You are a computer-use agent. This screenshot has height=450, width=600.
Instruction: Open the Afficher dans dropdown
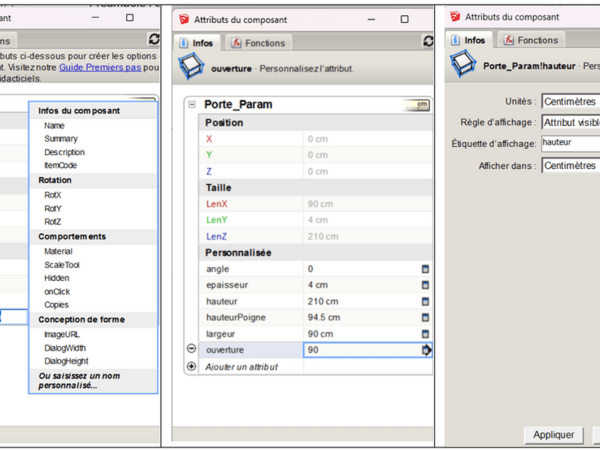pos(569,166)
